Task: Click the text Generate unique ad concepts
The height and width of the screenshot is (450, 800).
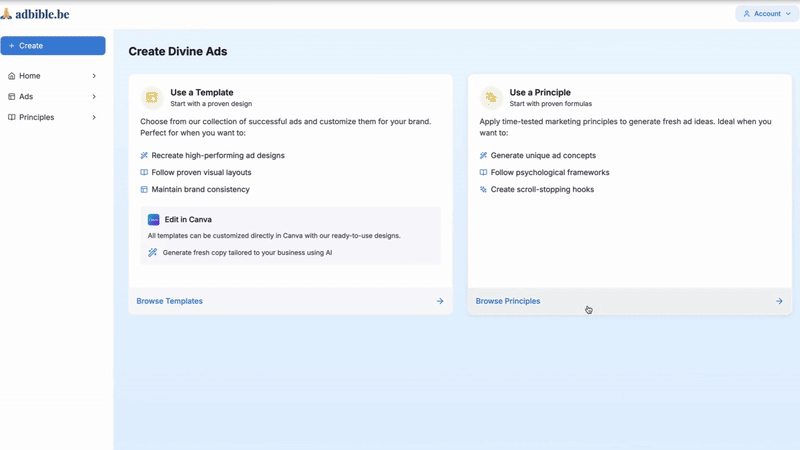Action: click(543, 155)
